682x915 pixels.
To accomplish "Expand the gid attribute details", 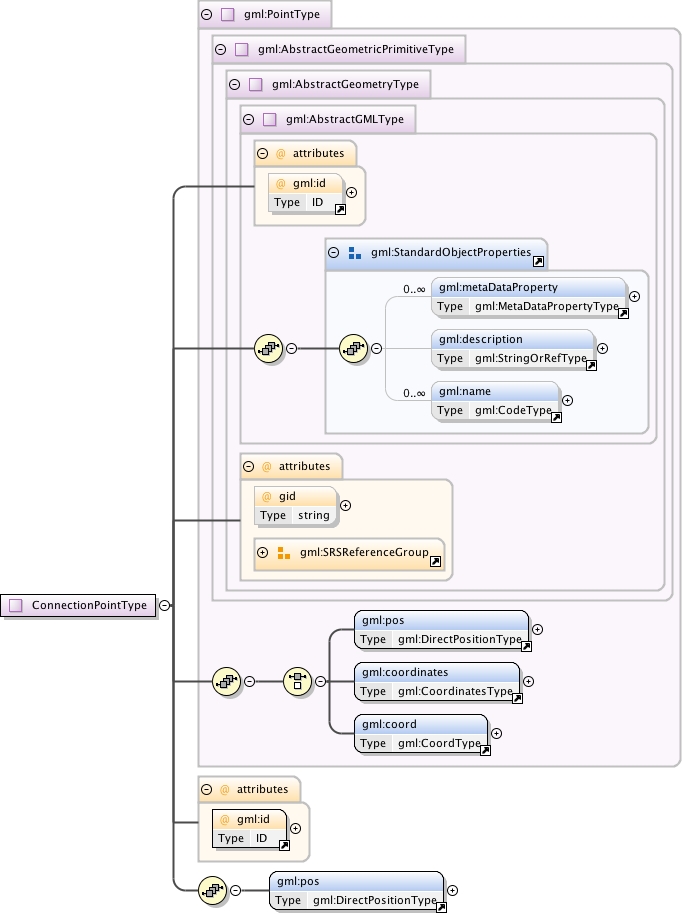I will tap(345, 505).
